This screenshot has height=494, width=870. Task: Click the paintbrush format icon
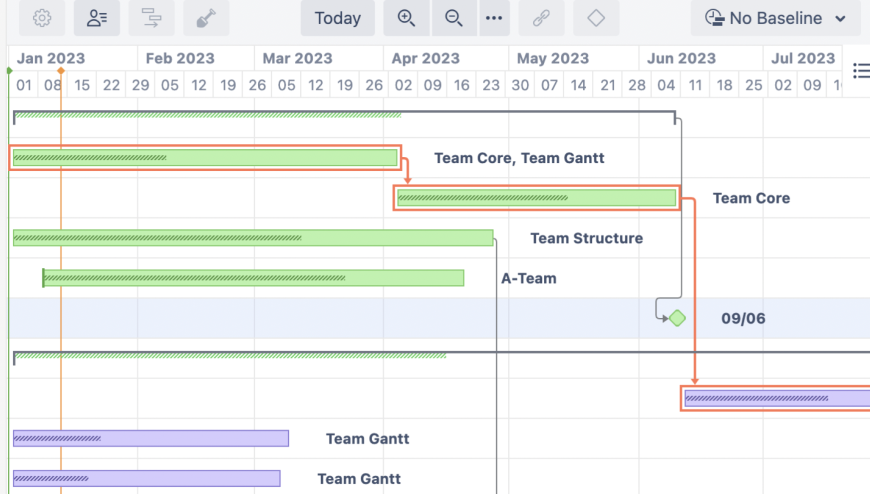pos(206,18)
